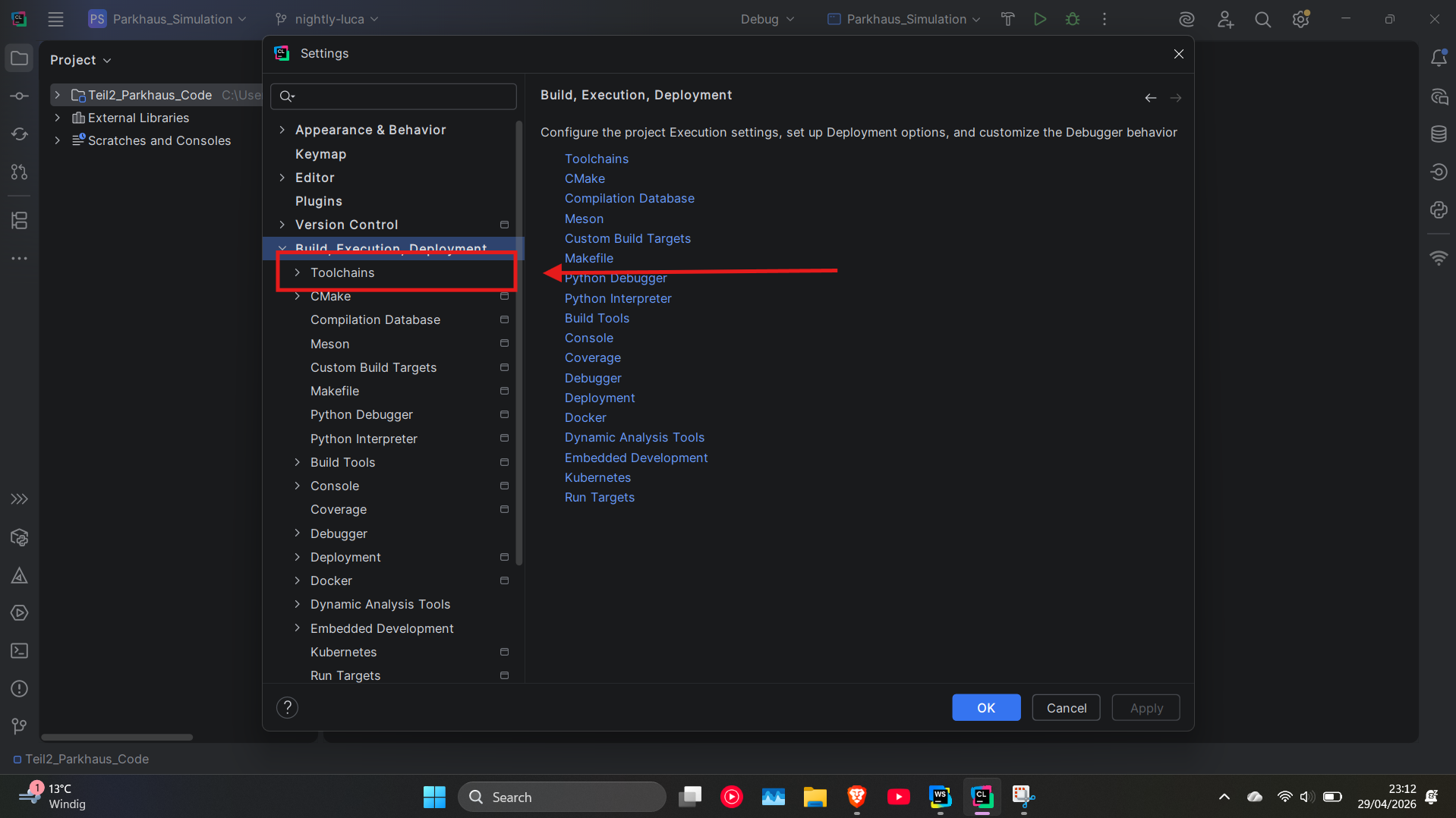This screenshot has height=818, width=1456.
Task: Run Parkhaus_Simulation with play icon
Action: click(x=1040, y=19)
